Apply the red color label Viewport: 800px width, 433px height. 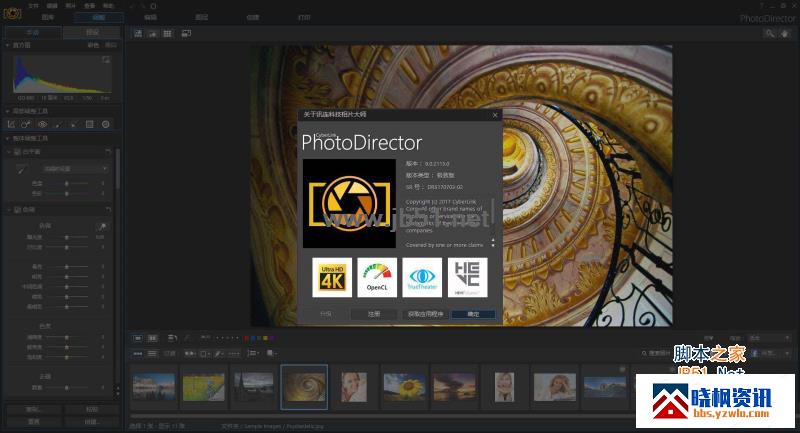[x=246, y=338]
